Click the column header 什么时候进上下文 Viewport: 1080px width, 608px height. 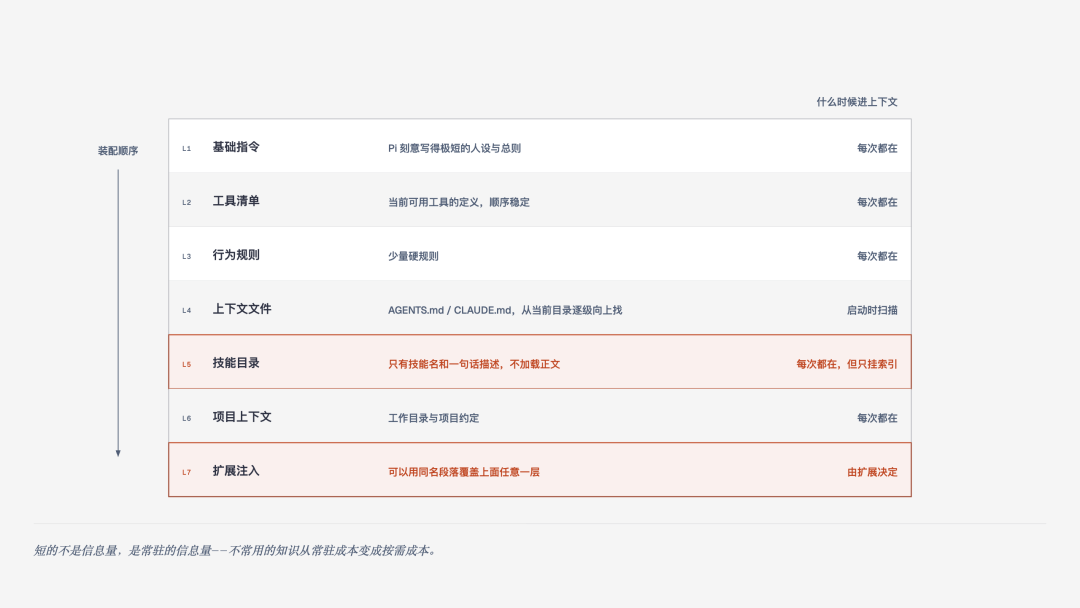[x=857, y=102]
